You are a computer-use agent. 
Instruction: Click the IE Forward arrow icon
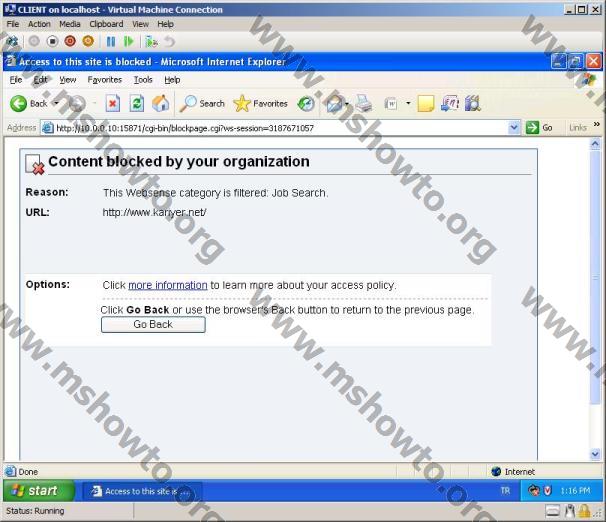(77, 104)
